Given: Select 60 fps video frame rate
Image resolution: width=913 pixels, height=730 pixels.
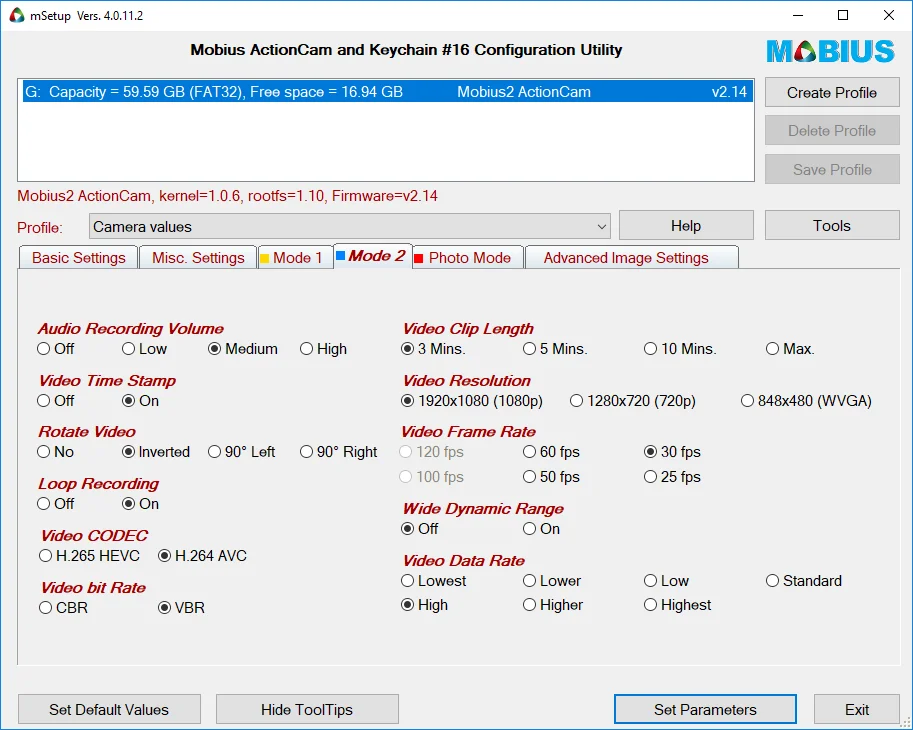Looking at the screenshot, I should pyautogui.click(x=551, y=452).
